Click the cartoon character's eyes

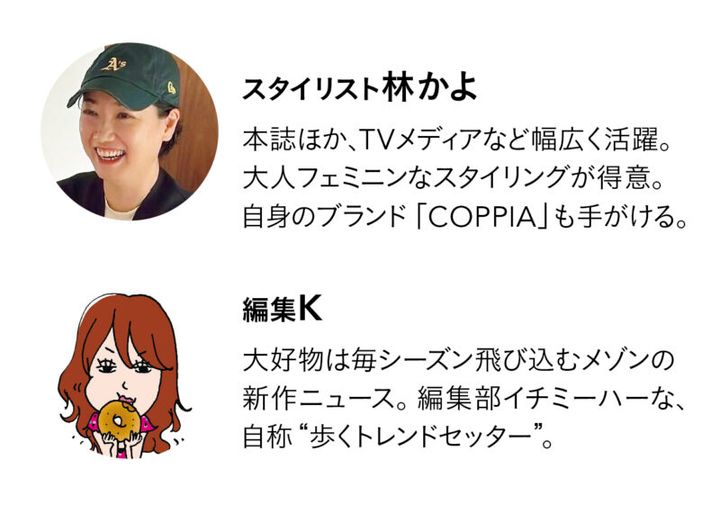pyautogui.click(x=124, y=367)
